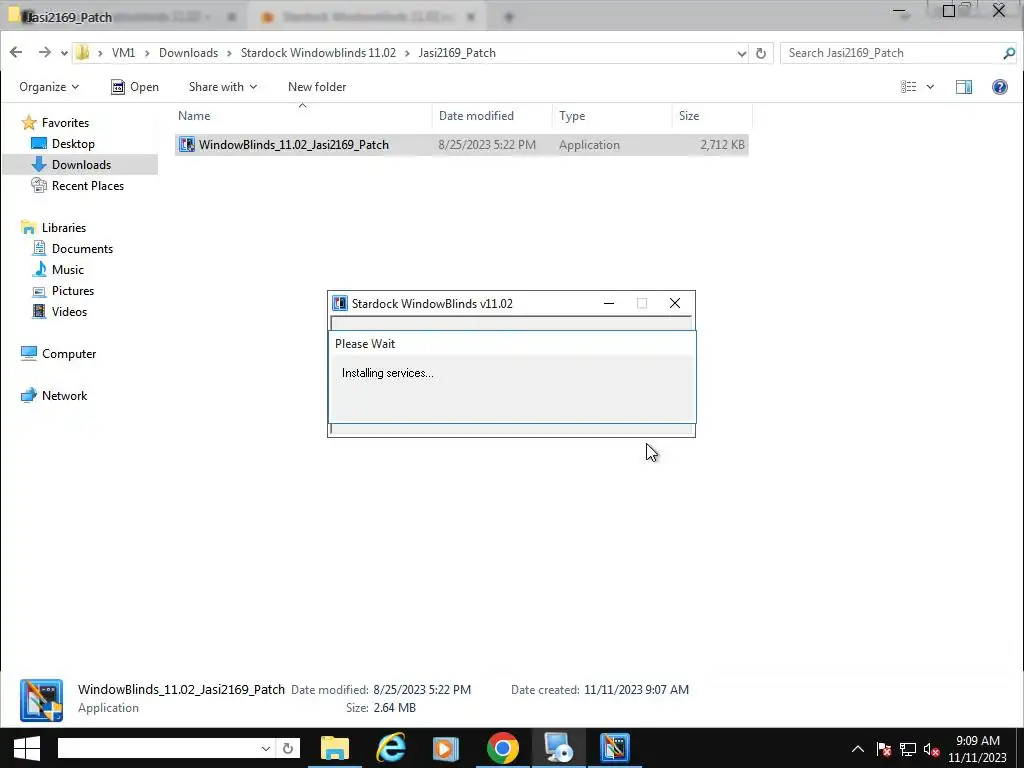Click the taskbar address input field
Viewport: 1024px width, 768px height.
click(x=159, y=748)
